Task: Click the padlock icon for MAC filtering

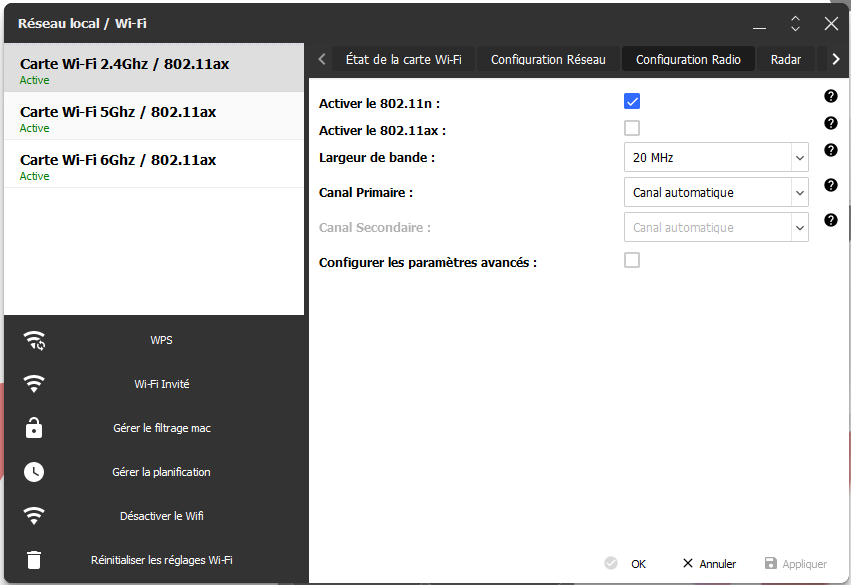Action: [x=34, y=428]
